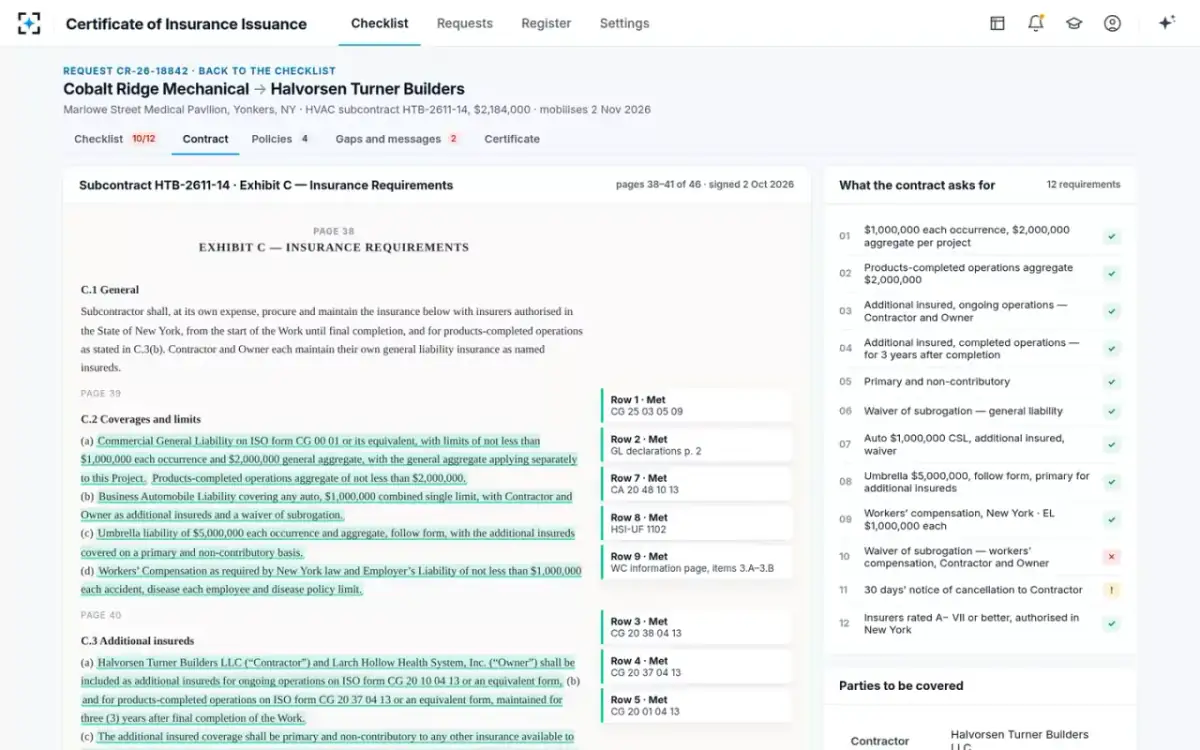
Task: Open Row 4 Met CG 20 37 card
Action: point(696,667)
